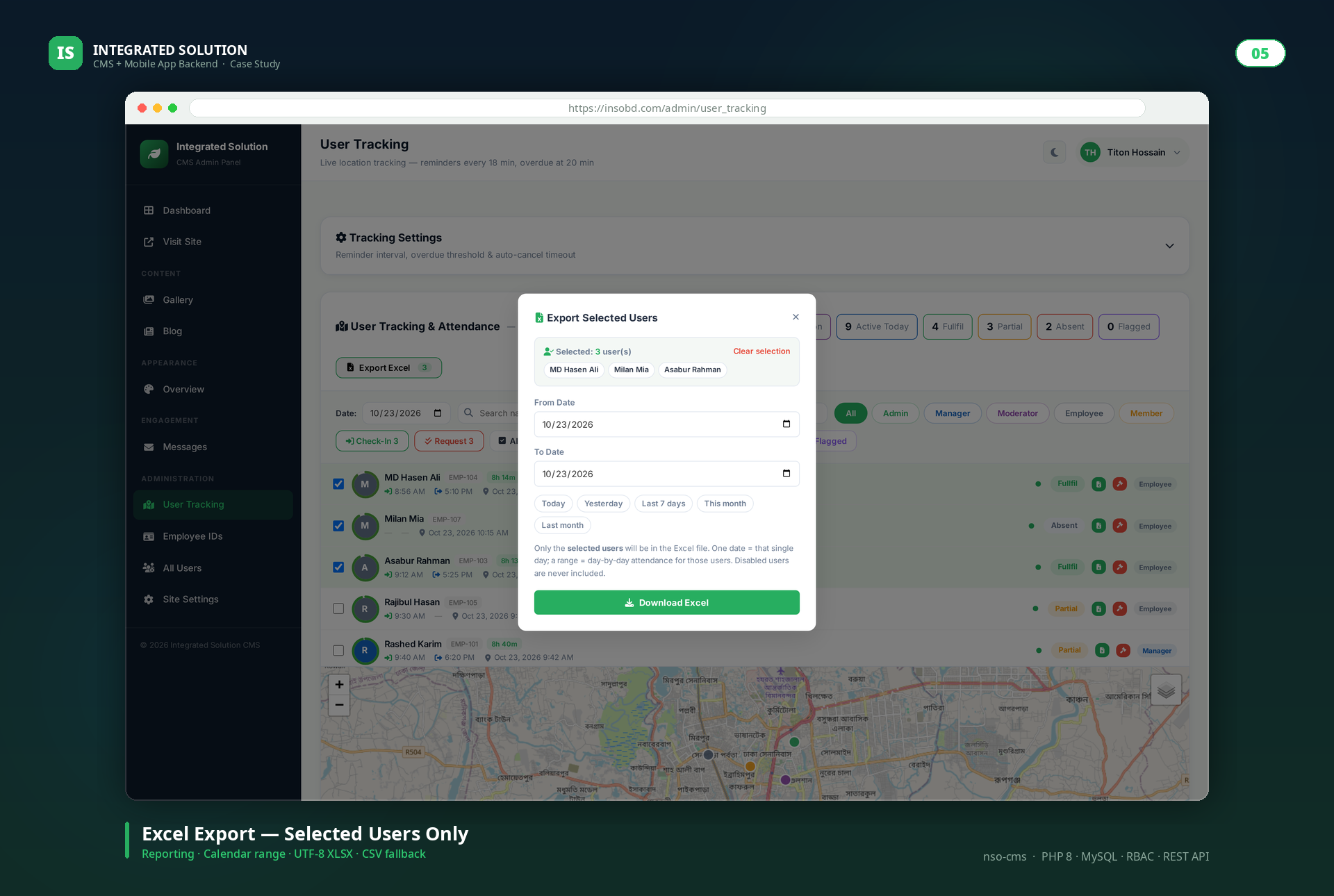Screen dimensions: 1334x896
Task: Select the All role filter
Action: pyautogui.click(x=850, y=413)
